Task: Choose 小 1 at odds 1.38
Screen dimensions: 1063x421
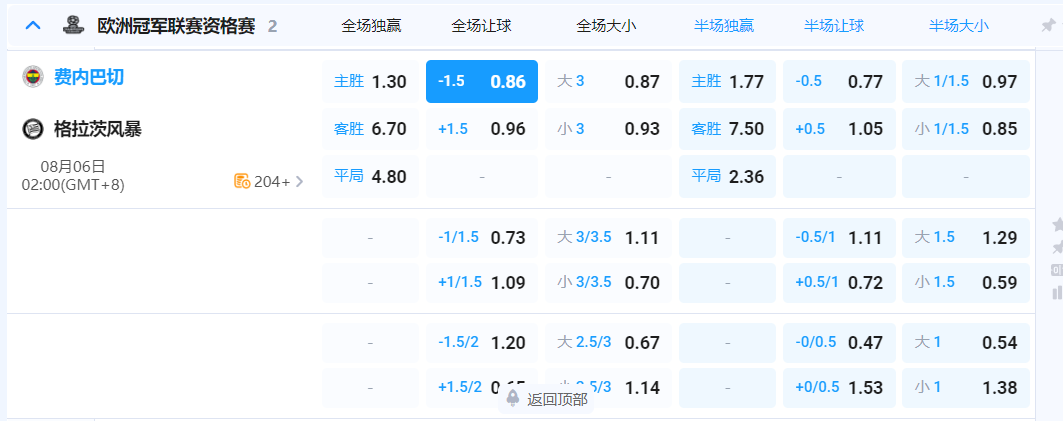Action: click(966, 388)
